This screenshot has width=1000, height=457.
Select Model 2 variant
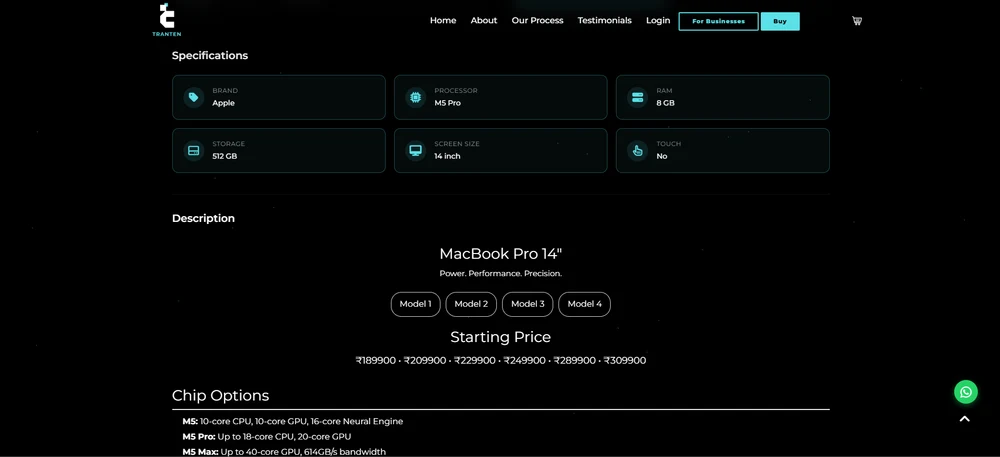tap(471, 304)
